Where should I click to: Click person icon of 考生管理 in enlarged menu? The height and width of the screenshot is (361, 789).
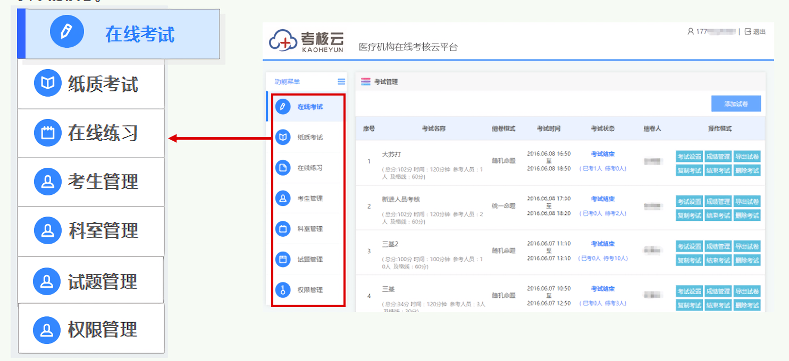pos(47,181)
